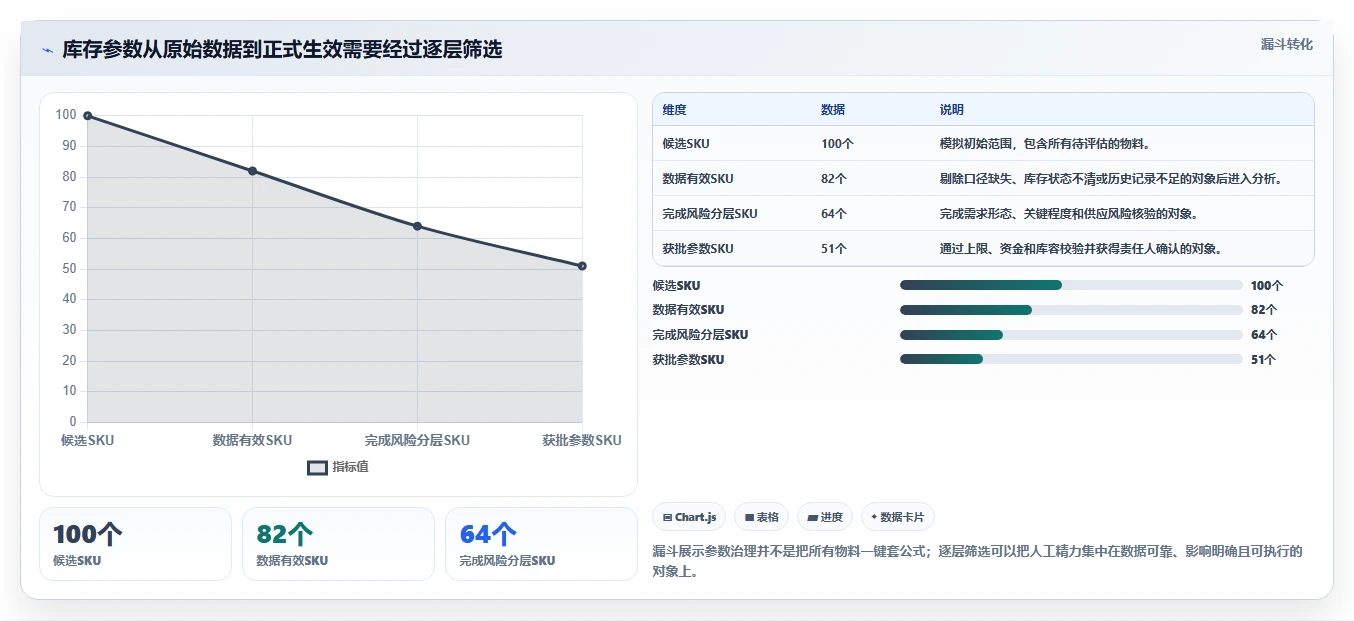
Task: Click the 数据有效SKU x-axis label
Action: [253, 440]
